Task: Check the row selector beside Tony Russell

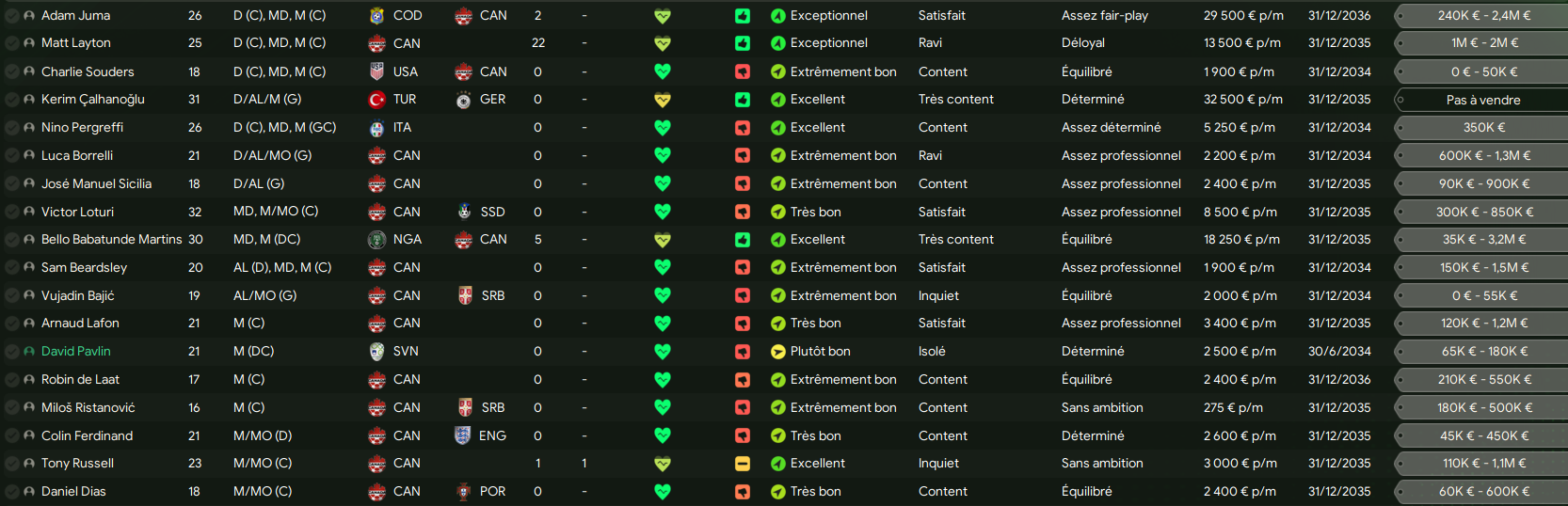Action: [x=12, y=464]
